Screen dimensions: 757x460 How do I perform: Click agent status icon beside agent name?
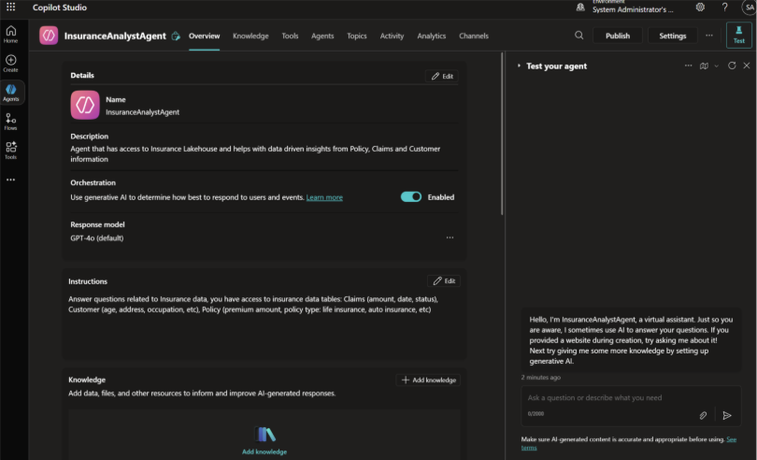click(176, 36)
